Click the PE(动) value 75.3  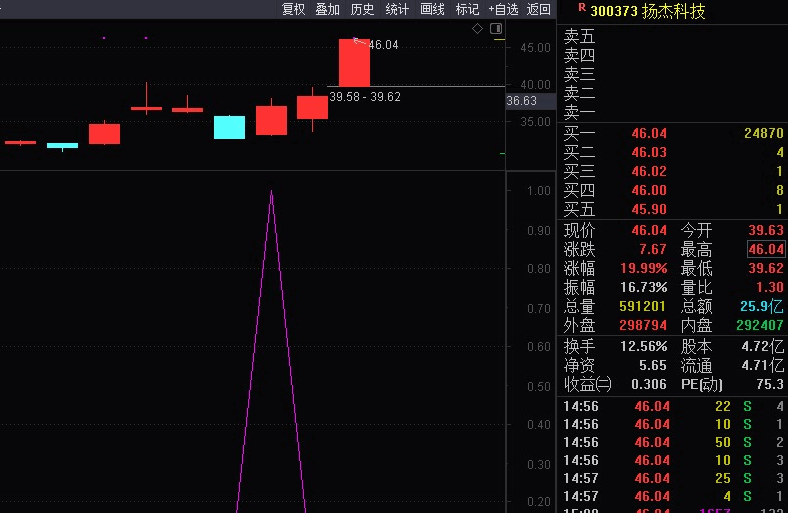(769, 384)
